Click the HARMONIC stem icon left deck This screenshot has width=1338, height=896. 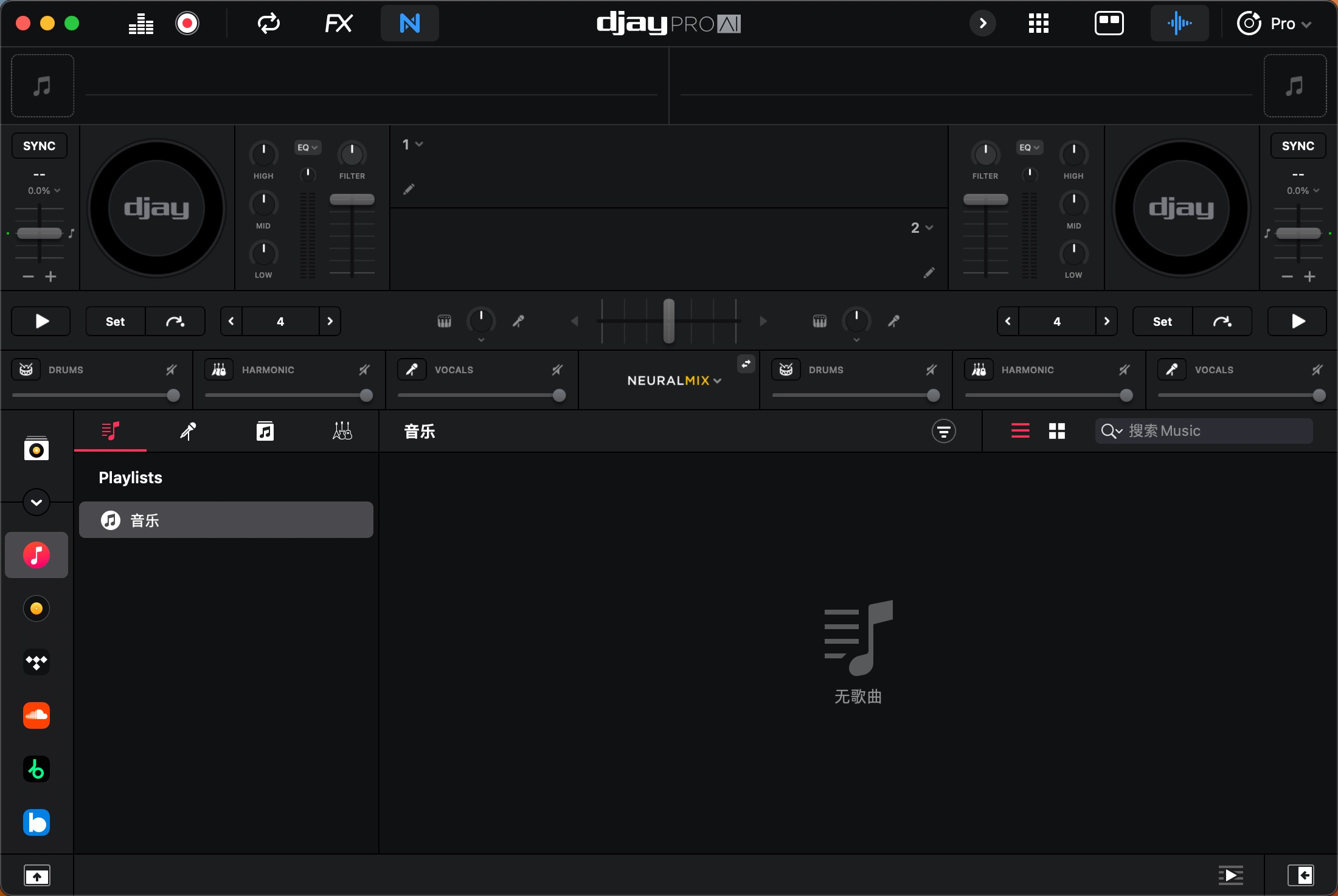click(x=217, y=369)
